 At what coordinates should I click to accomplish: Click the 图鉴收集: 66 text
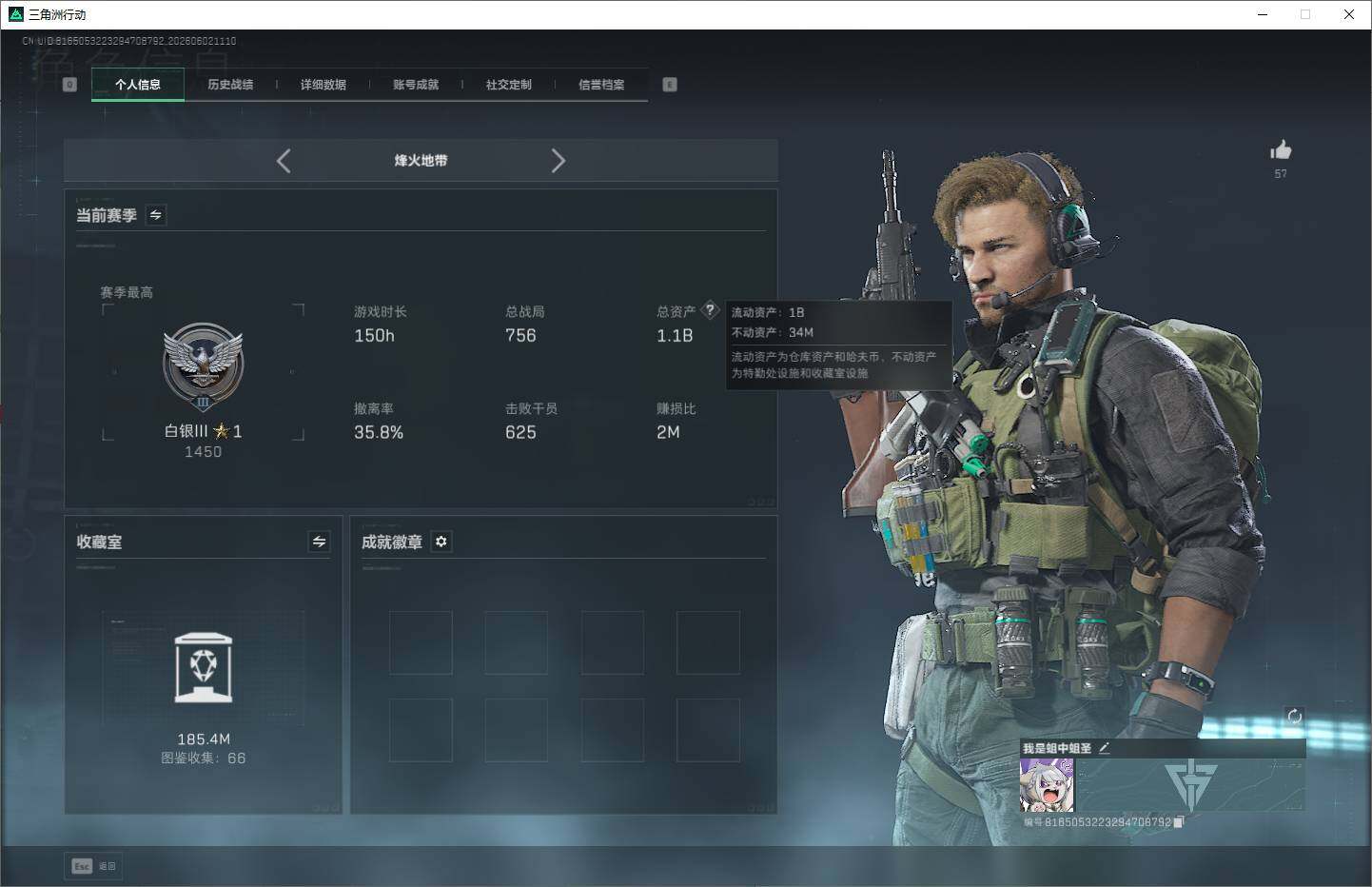(204, 759)
